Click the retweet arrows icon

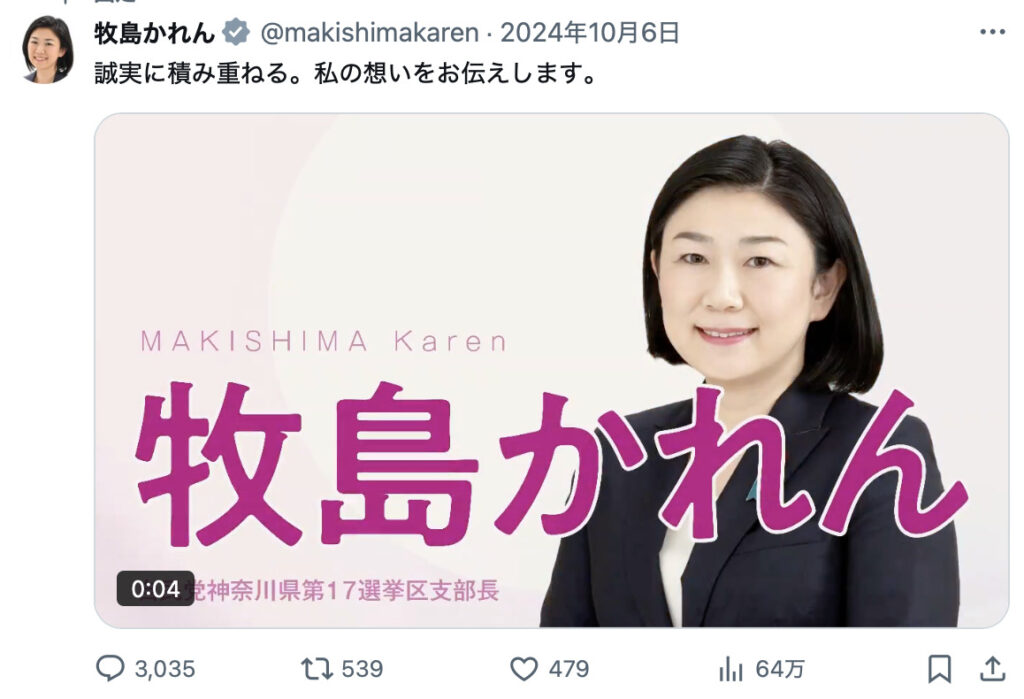[x=317, y=669]
